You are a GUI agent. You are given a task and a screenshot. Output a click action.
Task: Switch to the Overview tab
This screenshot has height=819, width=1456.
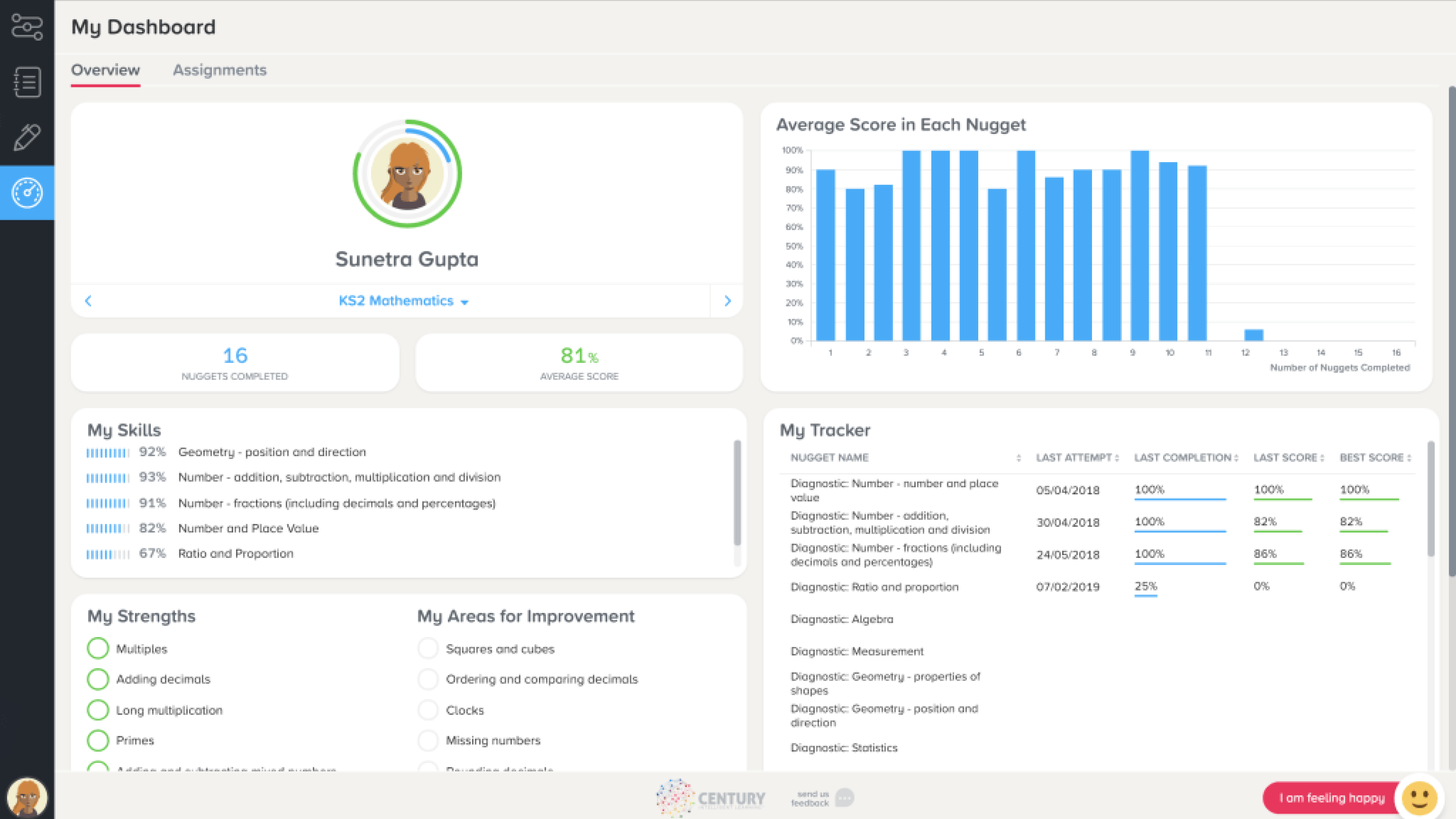106,70
